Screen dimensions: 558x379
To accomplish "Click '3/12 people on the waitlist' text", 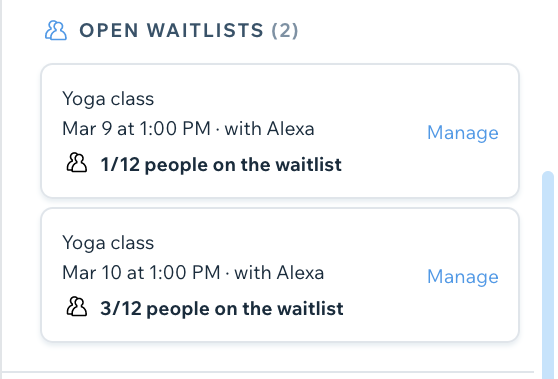I will [x=222, y=308].
